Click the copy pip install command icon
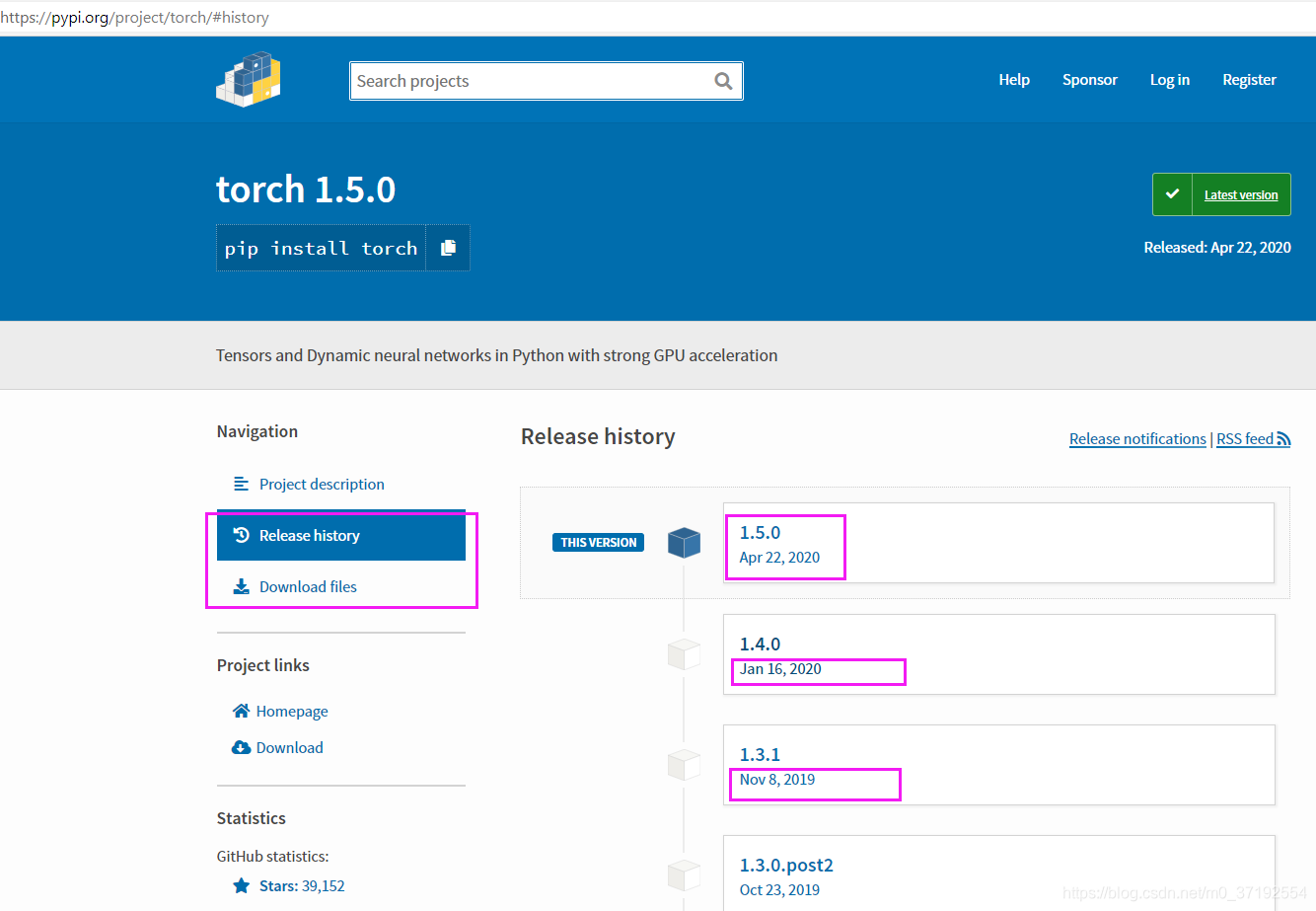Image resolution: width=1316 pixels, height=911 pixels. coord(449,248)
